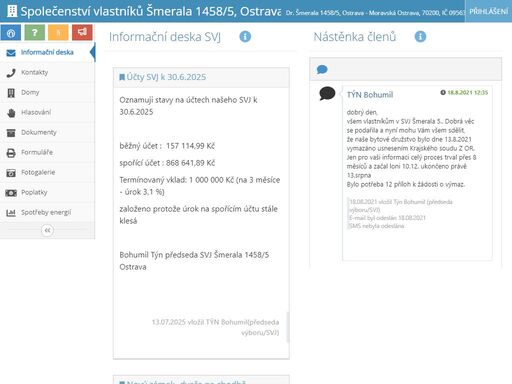
Task: Click the E-mail byl odeslán 18.08.2021 note
Action: click(387, 218)
